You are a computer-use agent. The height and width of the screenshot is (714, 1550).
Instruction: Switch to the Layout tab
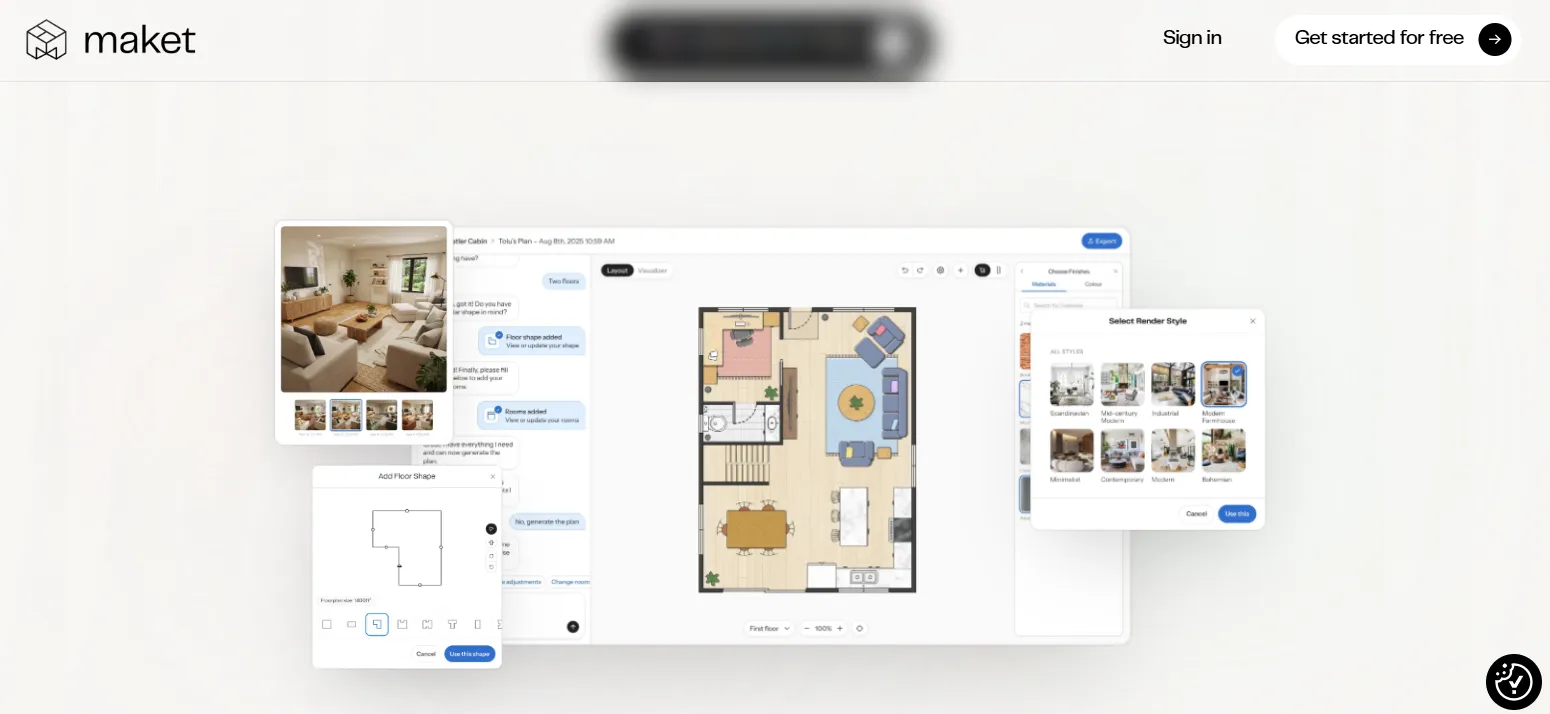pyautogui.click(x=618, y=270)
